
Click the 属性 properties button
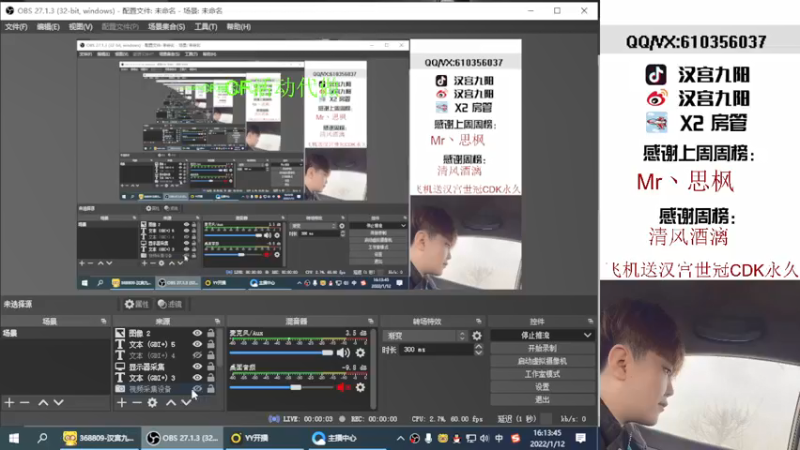pos(136,304)
